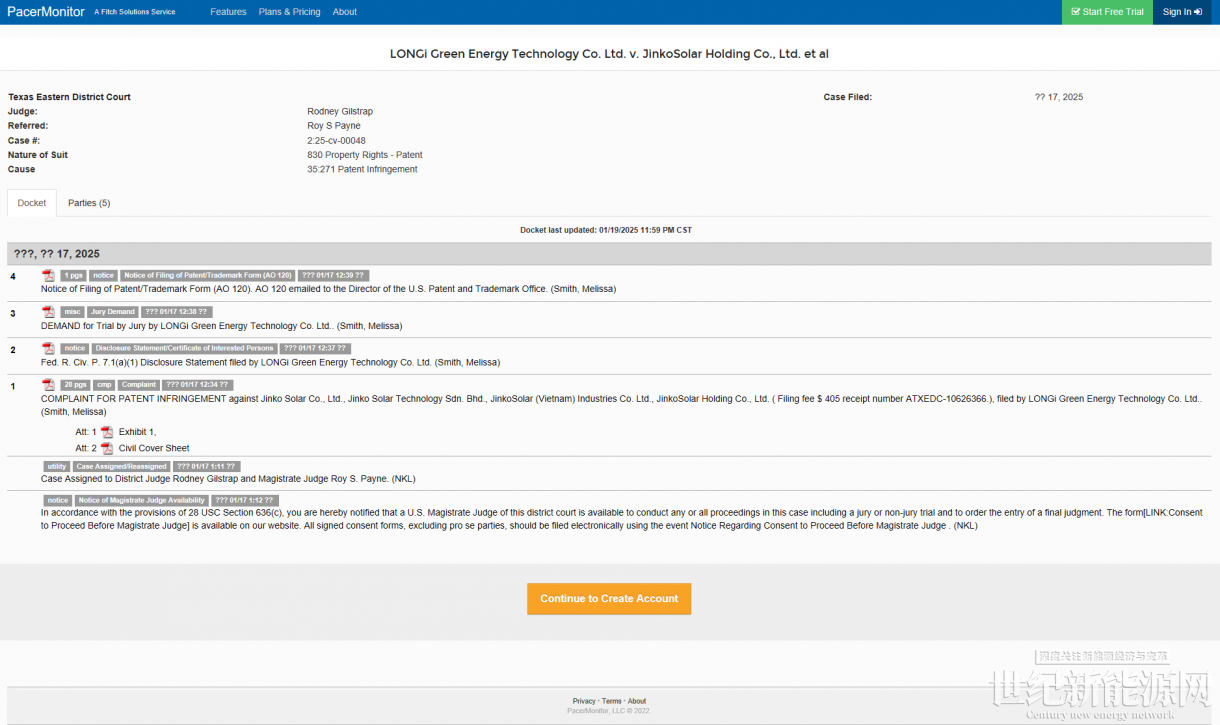Click the 'Jury Demand' tag
Viewport: 1220px width, 725px height.
[x=113, y=312]
